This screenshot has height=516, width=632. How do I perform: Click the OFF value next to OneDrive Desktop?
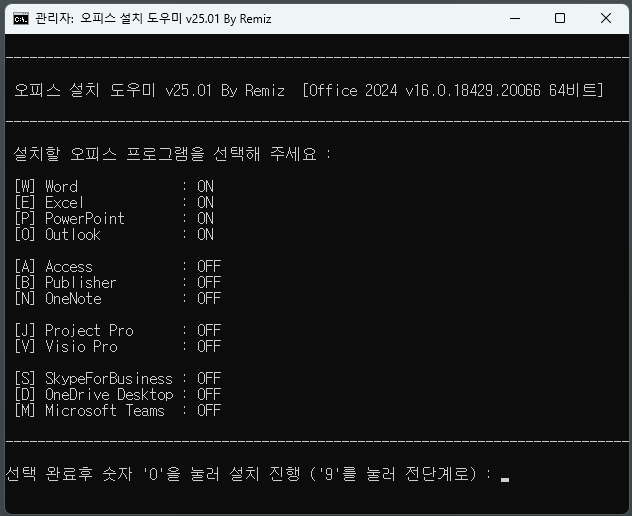click(209, 395)
